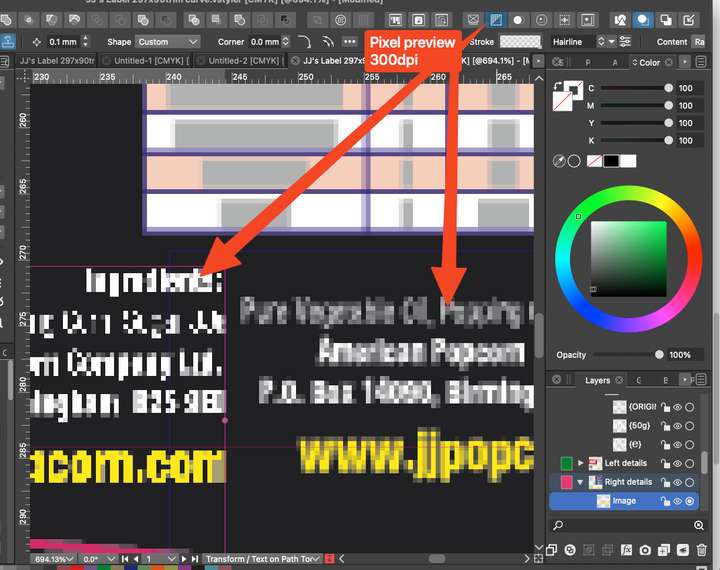The width and height of the screenshot is (720, 570).
Task: Click the fx effects icon in Layers panel
Action: [x=626, y=550]
